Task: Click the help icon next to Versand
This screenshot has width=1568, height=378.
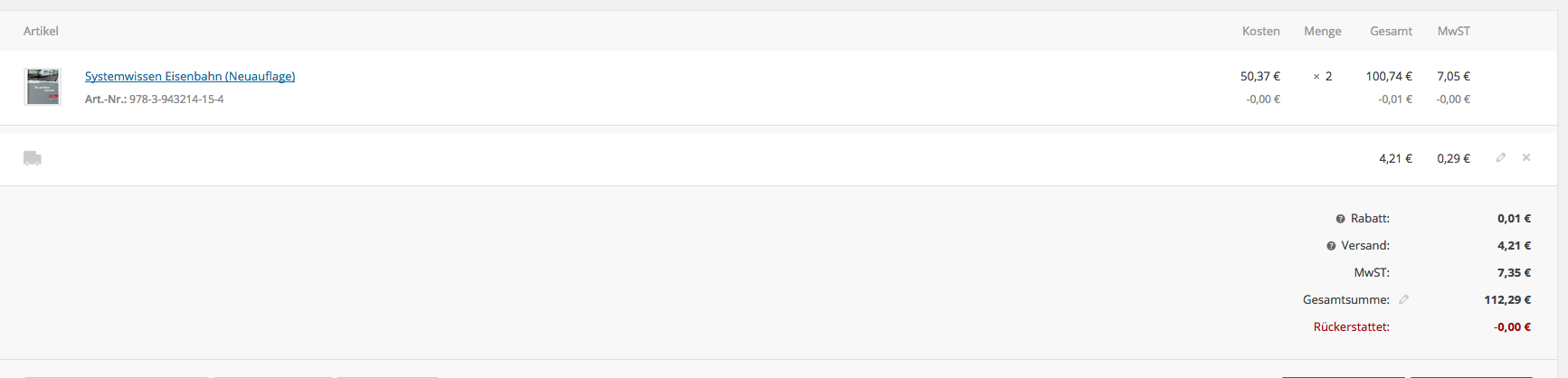Action: point(1331,246)
